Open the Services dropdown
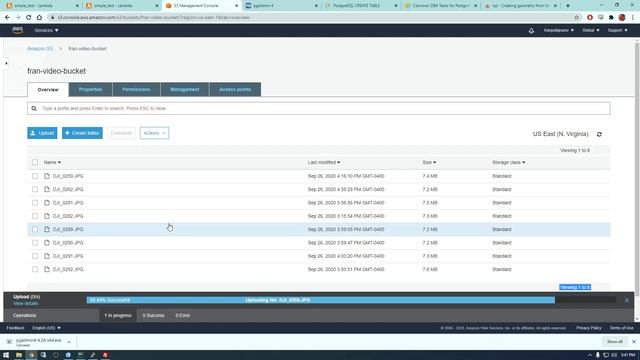This screenshot has height=360, width=640. tap(46, 30)
